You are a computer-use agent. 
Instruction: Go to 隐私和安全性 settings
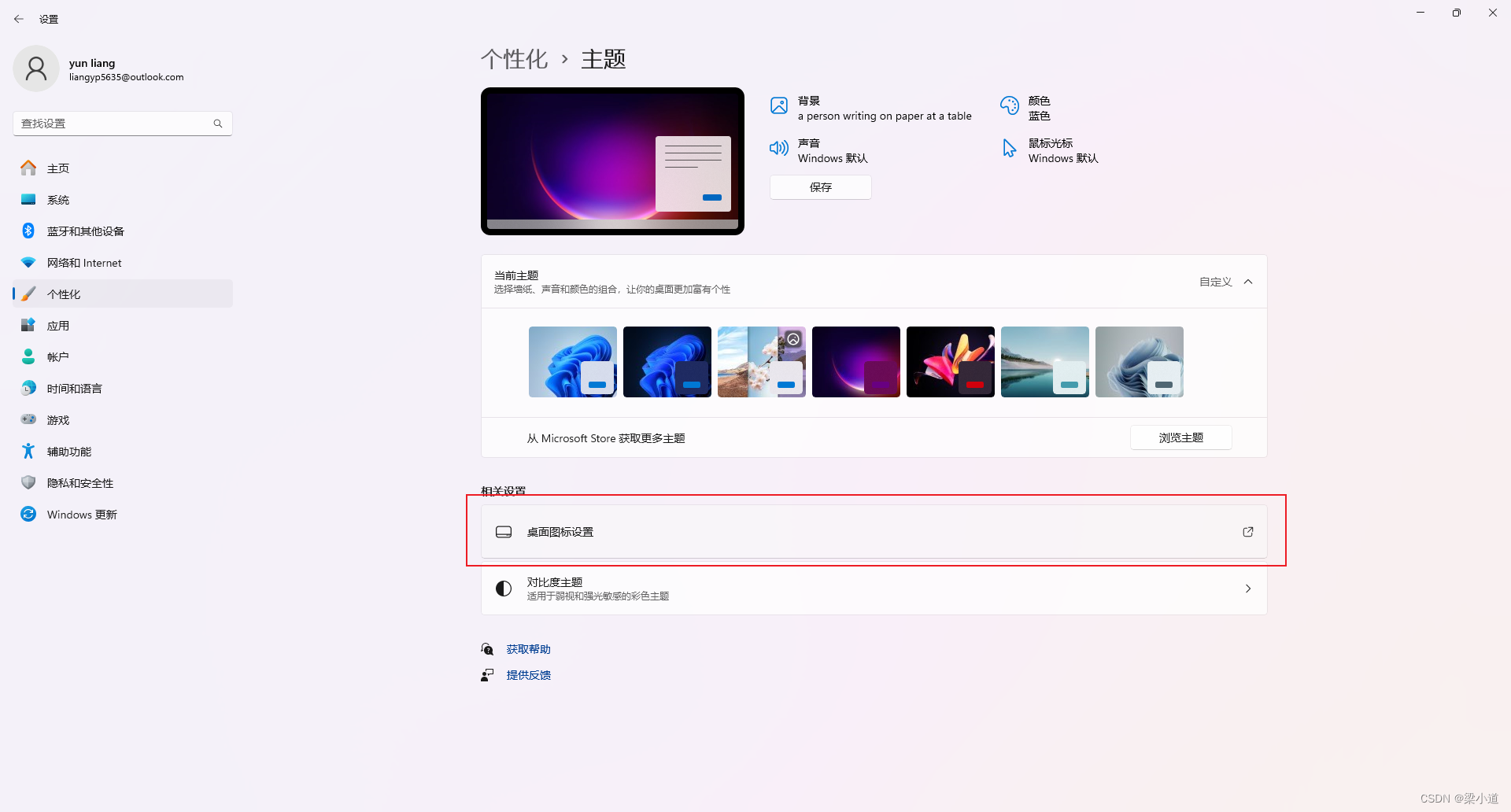tap(123, 482)
